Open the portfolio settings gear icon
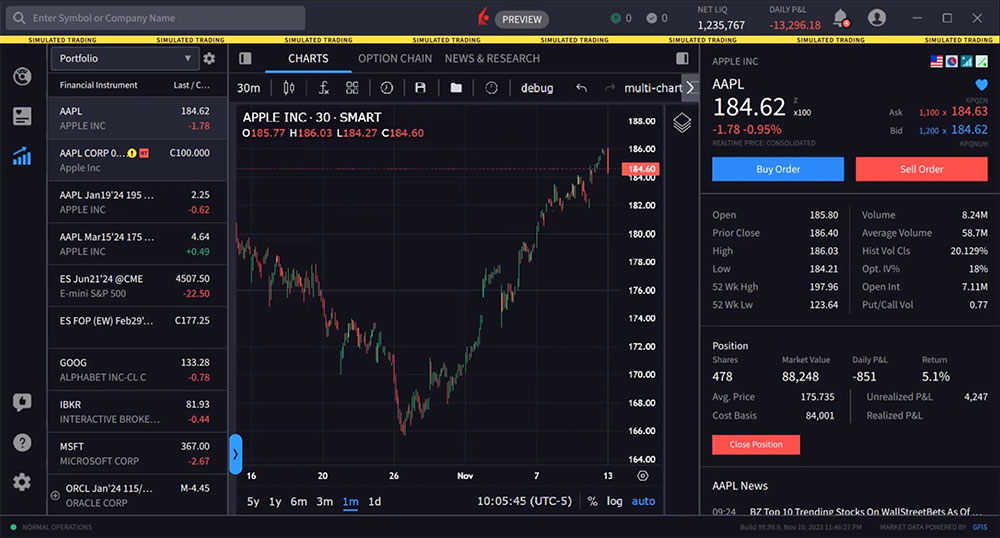 (x=209, y=59)
